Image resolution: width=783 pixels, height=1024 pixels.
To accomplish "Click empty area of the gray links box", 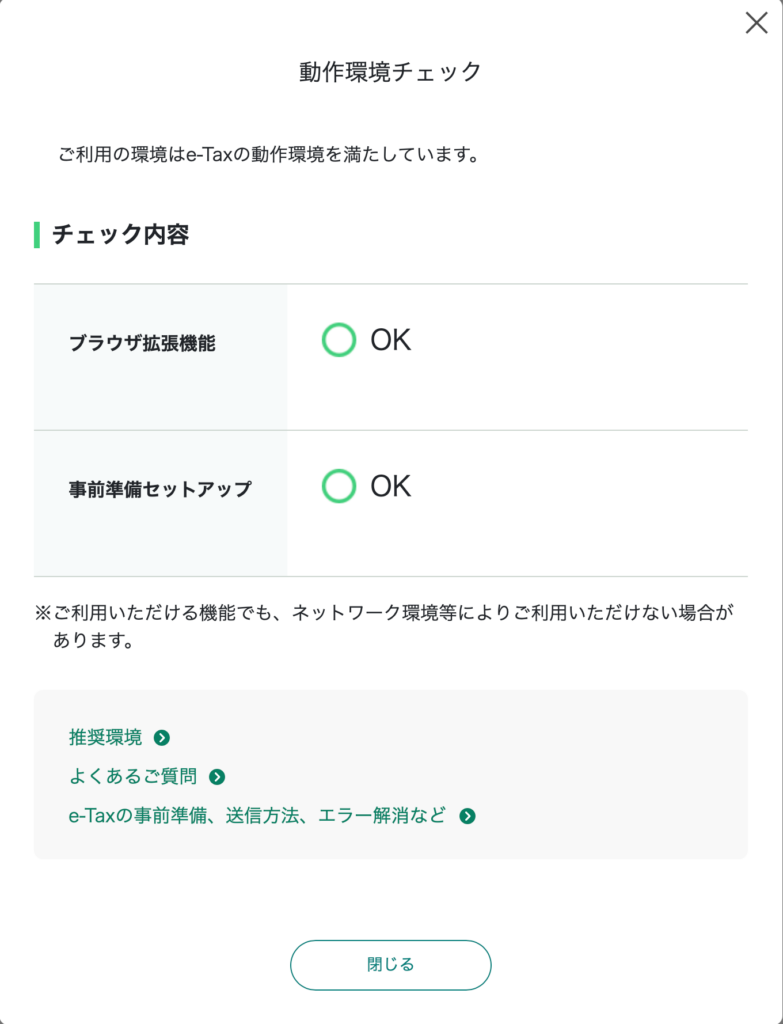I will [620, 775].
